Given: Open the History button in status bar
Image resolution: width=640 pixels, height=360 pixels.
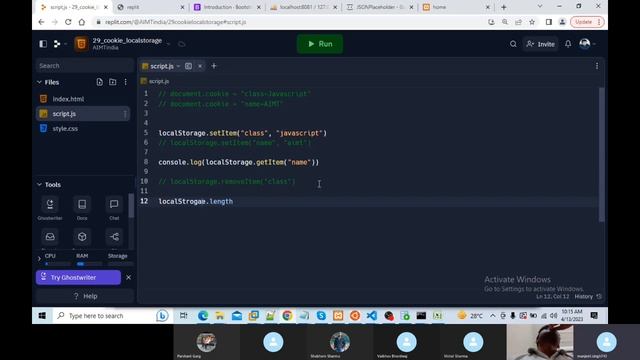Looking at the screenshot, I should [588, 297].
